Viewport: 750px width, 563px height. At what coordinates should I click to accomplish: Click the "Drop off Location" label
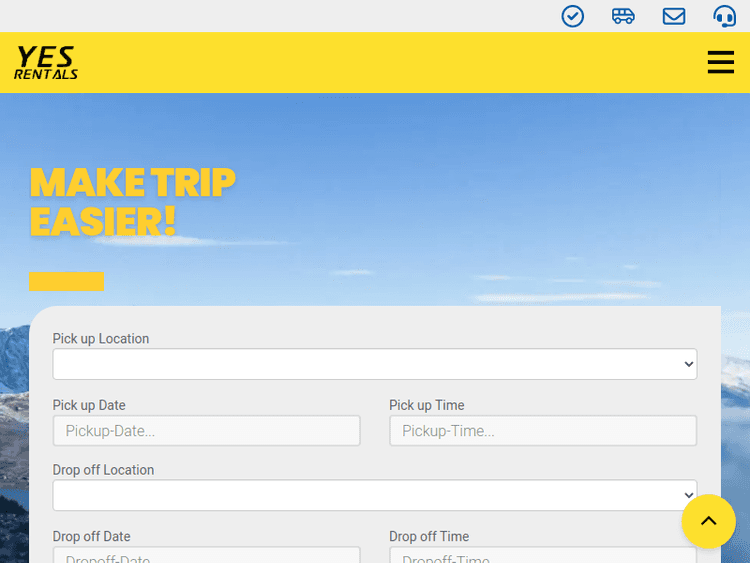103,470
